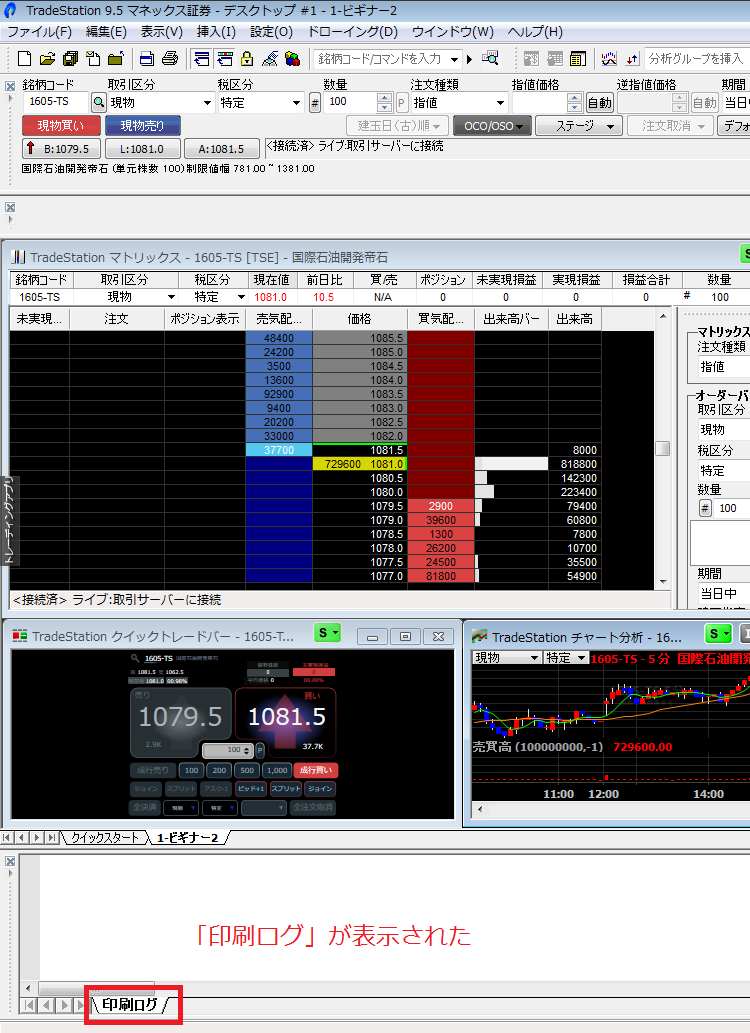Click the 成行買い button in Quick Trade Bar
The width and height of the screenshot is (750, 1033).
316,770
